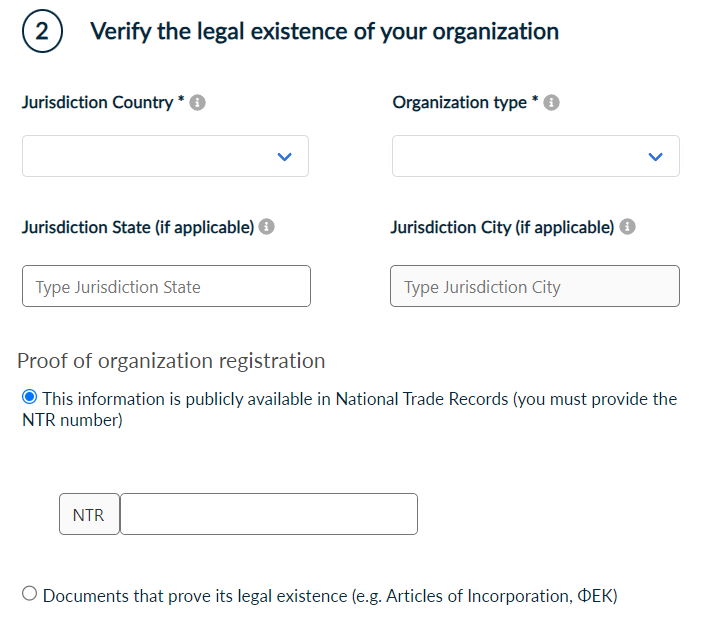The width and height of the screenshot is (705, 622).
Task: Select the National Trade Records radio option
Action: click(x=29, y=398)
